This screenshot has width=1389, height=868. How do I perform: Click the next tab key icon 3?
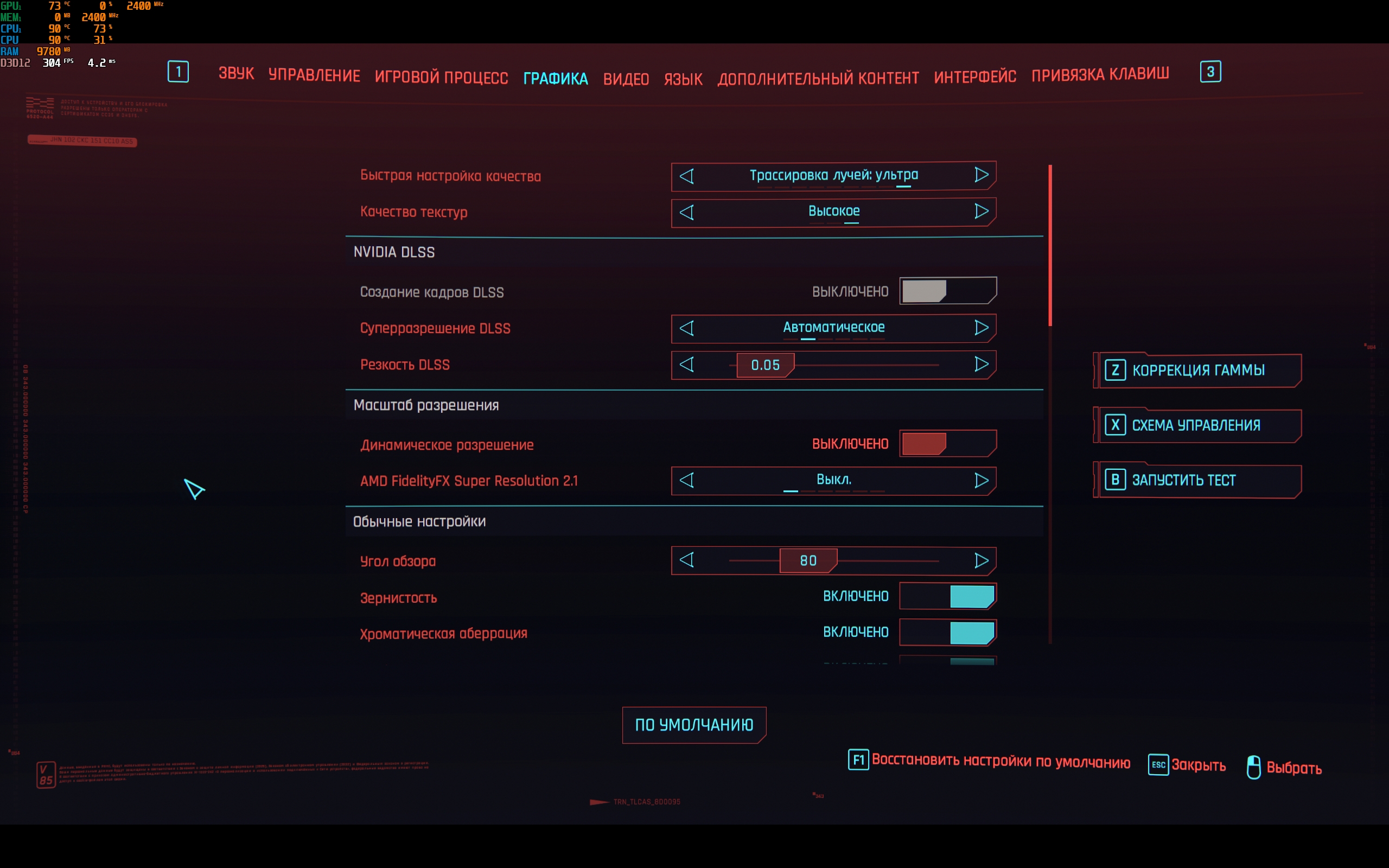1210,72
